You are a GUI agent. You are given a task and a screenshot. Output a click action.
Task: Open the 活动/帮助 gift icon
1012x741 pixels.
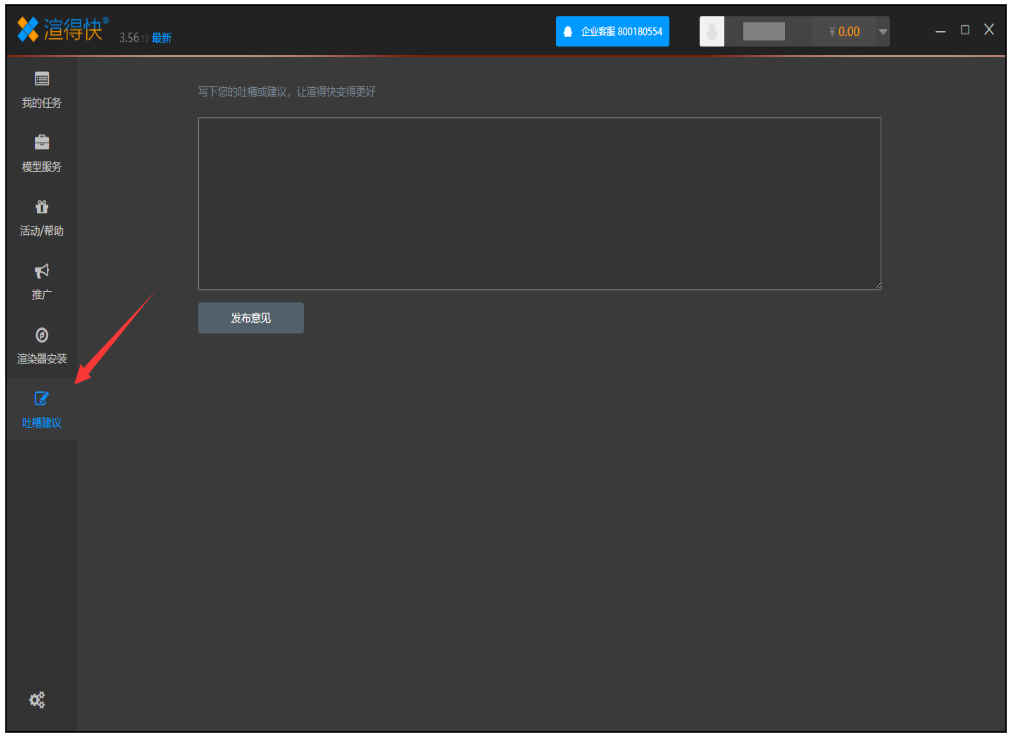[42, 207]
